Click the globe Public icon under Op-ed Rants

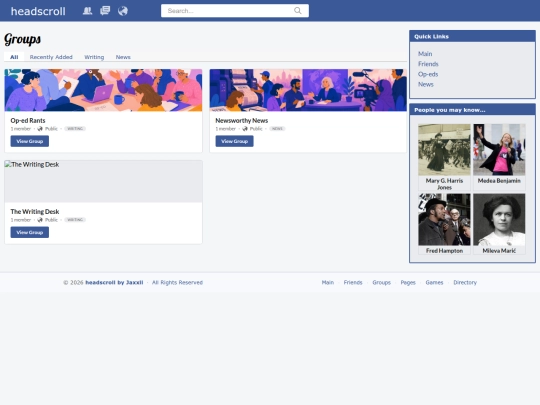pyautogui.click(x=40, y=129)
